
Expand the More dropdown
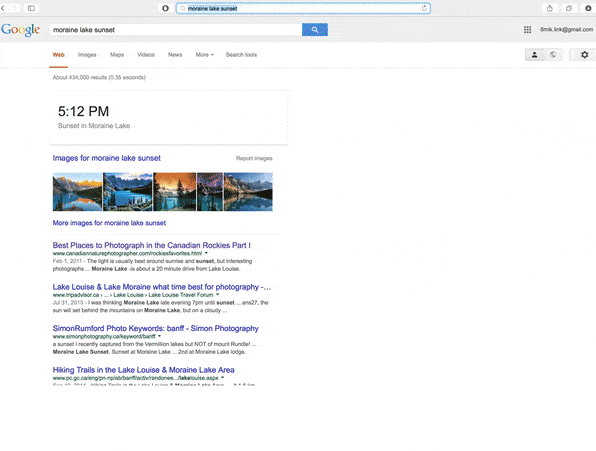coord(204,55)
